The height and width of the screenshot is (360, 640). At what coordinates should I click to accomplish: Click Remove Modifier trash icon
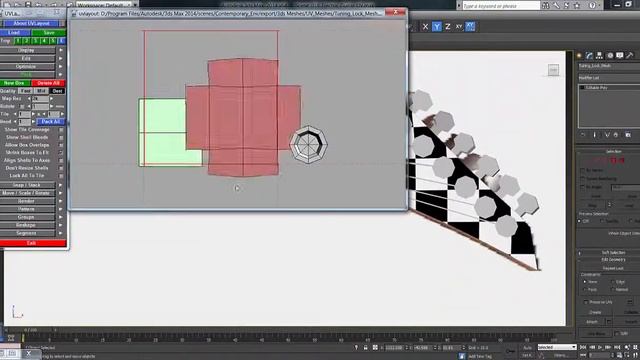616,135
